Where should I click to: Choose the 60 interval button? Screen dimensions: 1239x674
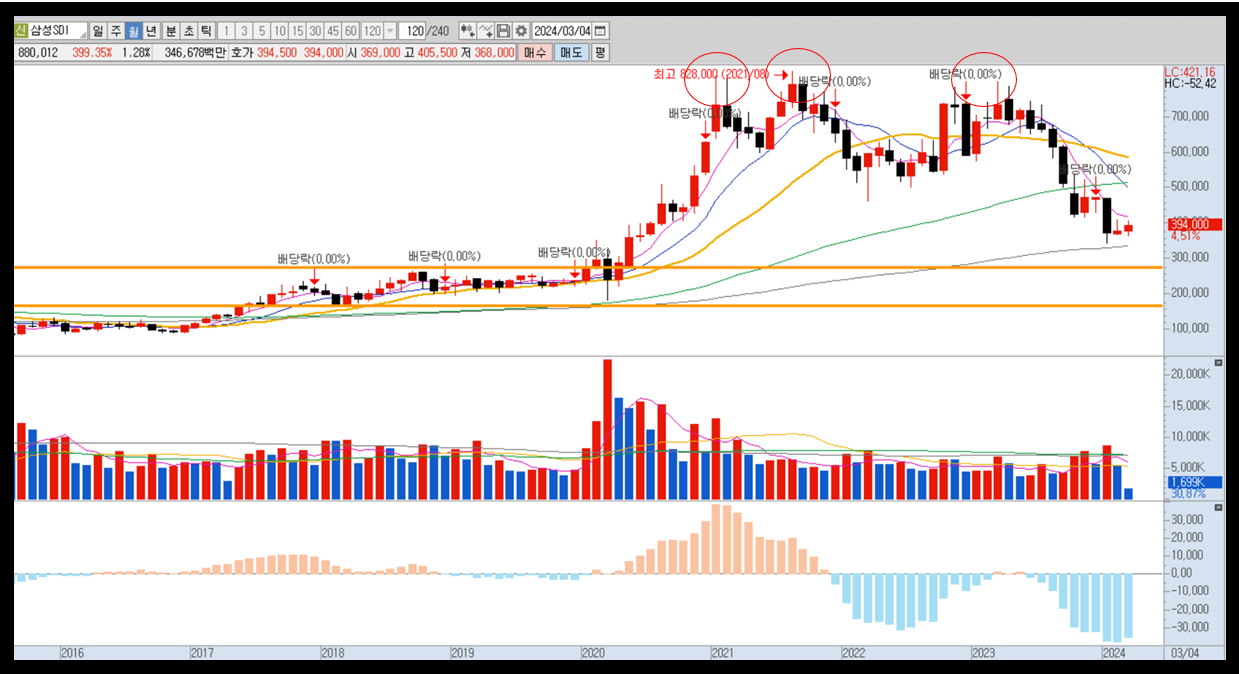pos(351,31)
